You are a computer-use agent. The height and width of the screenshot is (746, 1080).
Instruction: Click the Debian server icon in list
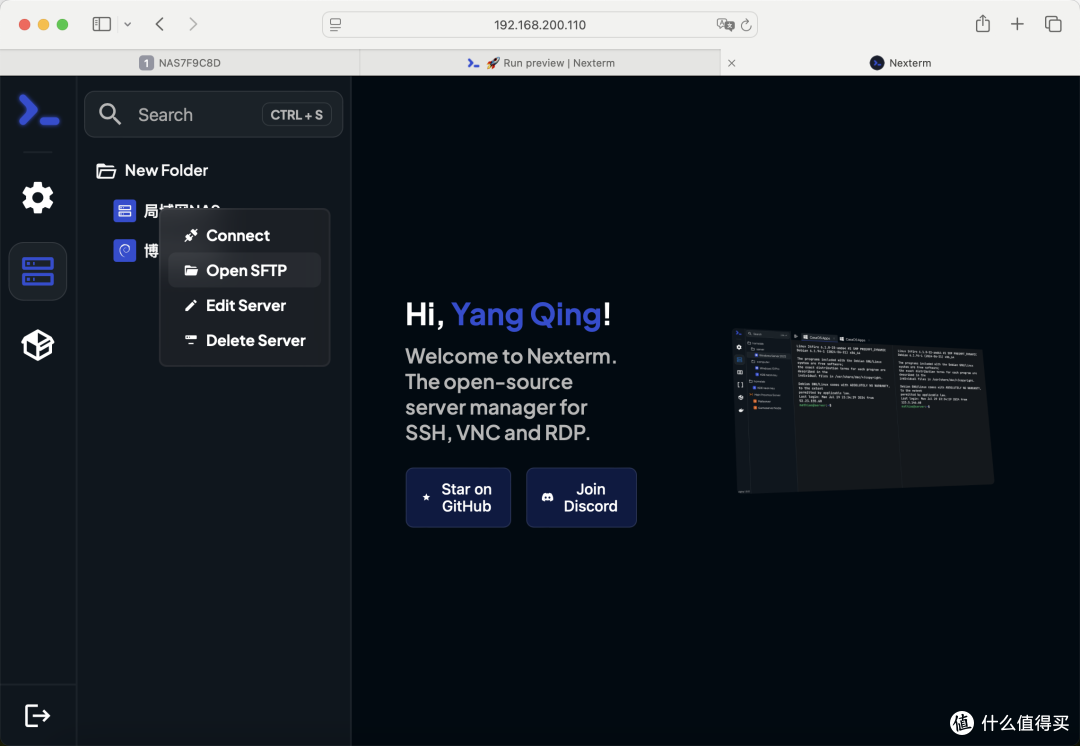(x=125, y=251)
